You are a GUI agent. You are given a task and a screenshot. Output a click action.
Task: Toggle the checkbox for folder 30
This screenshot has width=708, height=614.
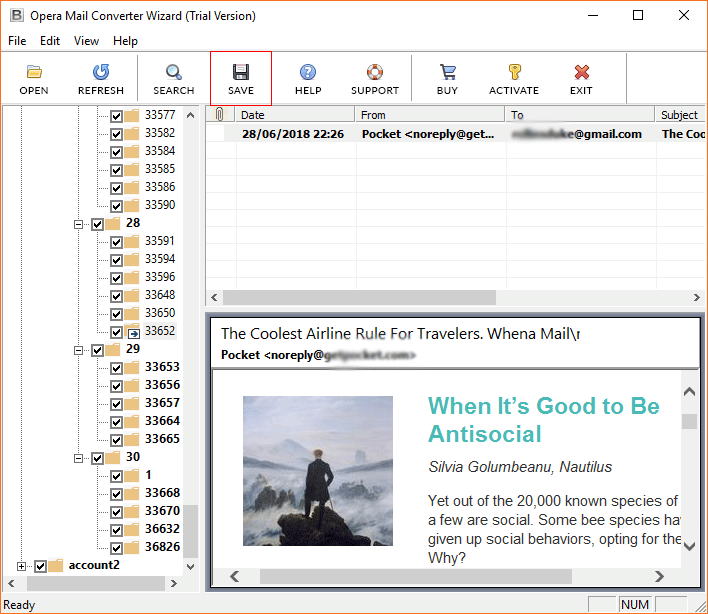coord(98,459)
